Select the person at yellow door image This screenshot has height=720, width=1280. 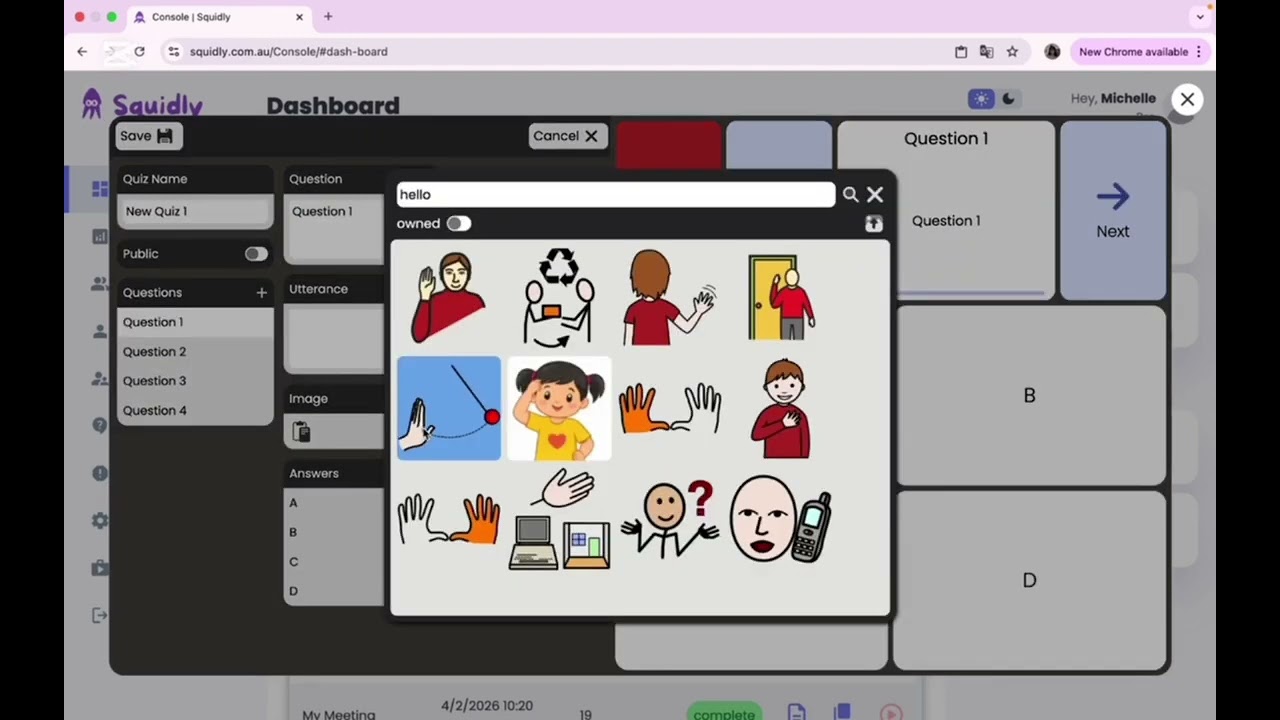pos(780,297)
